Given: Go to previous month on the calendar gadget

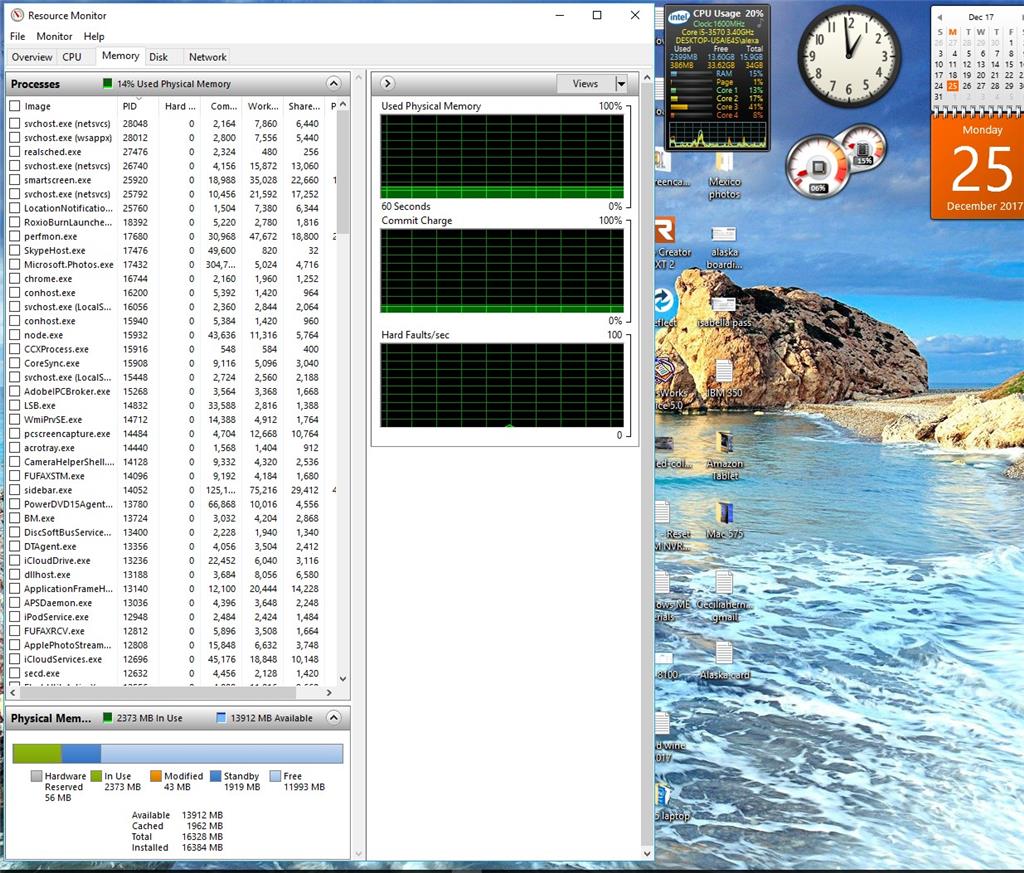Looking at the screenshot, I should [938, 17].
